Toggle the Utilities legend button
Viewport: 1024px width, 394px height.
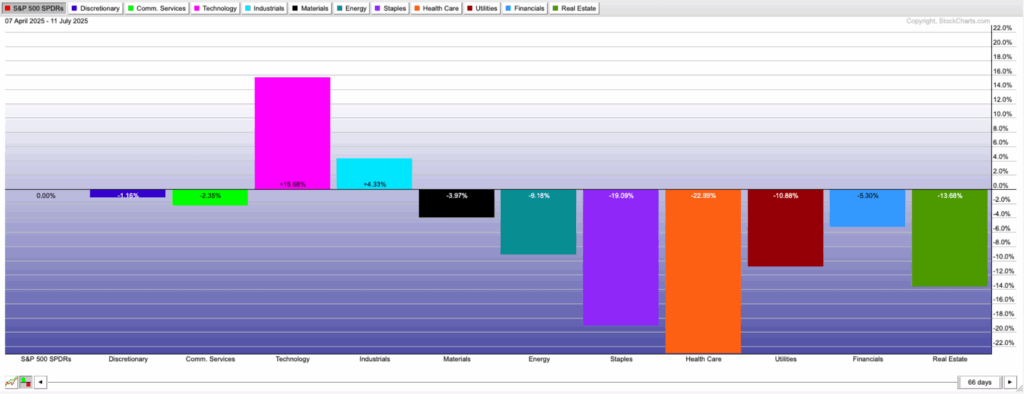[483, 8]
